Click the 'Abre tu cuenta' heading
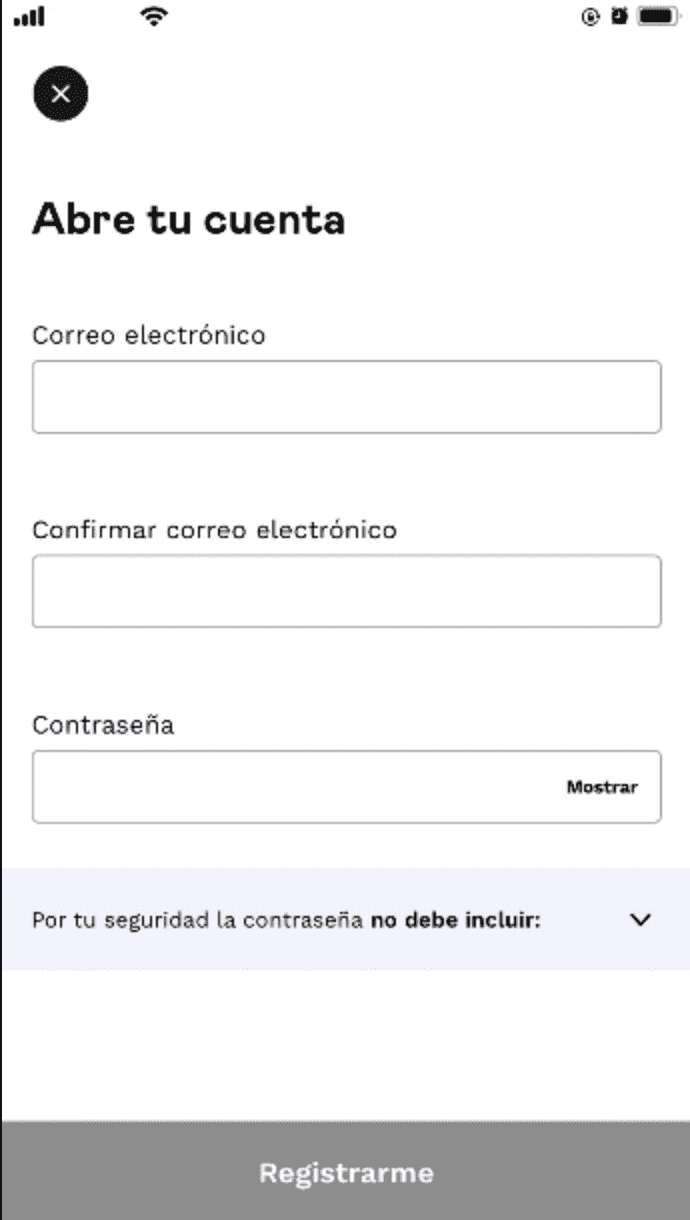690x1220 pixels. (188, 220)
